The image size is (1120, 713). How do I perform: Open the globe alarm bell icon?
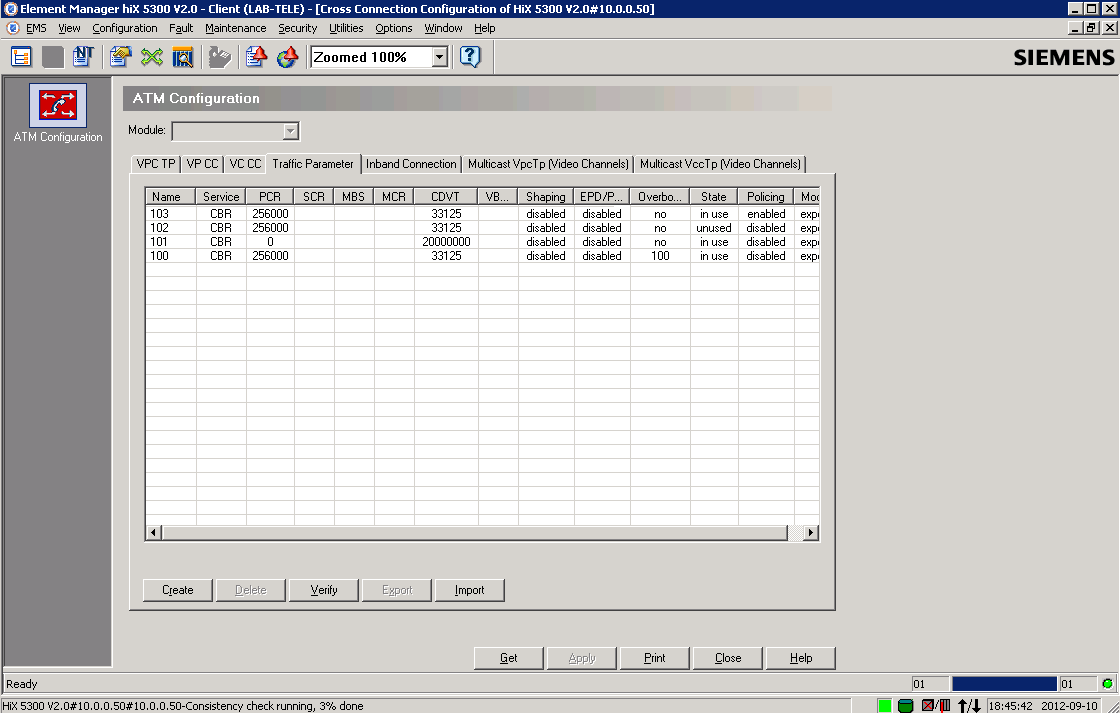click(288, 57)
